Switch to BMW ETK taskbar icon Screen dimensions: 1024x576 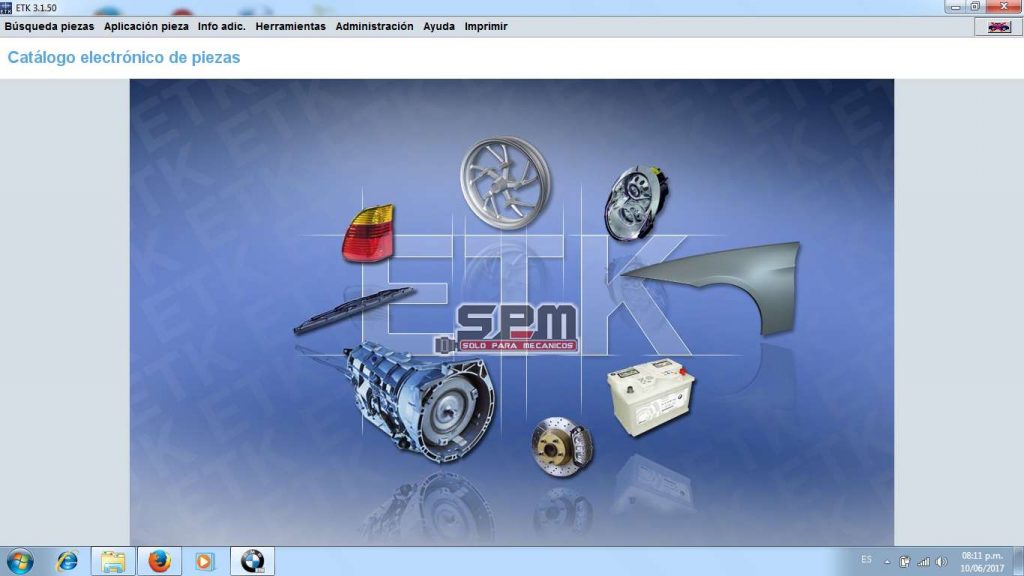(253, 562)
